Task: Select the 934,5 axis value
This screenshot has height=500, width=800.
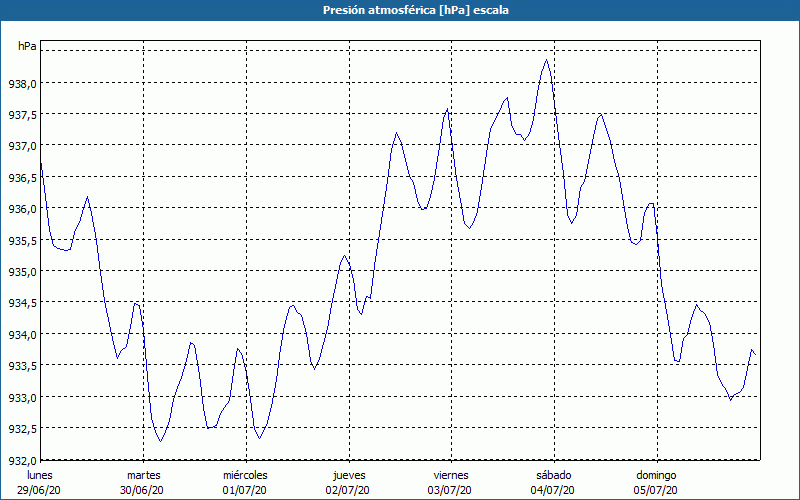Action: (x=22, y=303)
